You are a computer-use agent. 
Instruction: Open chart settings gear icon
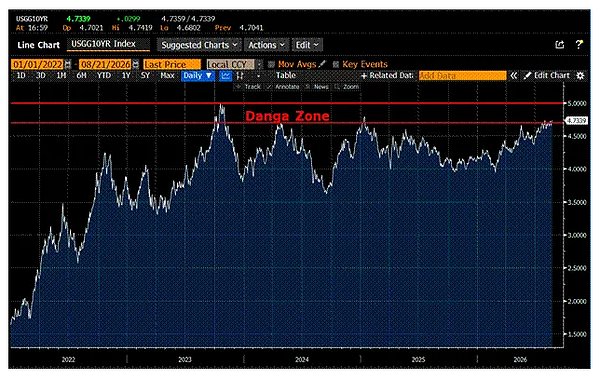[x=580, y=76]
